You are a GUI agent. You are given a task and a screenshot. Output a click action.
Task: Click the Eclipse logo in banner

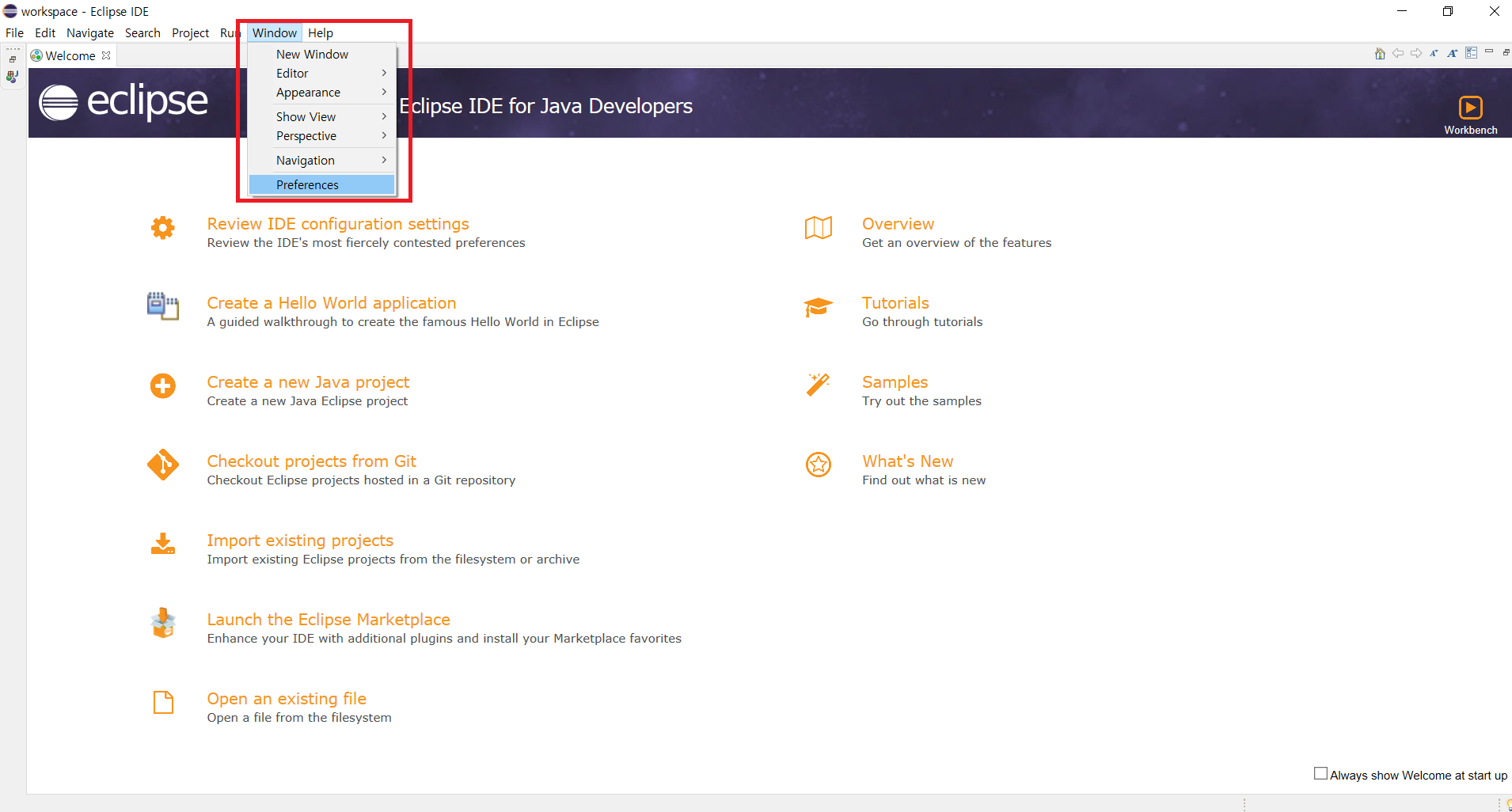[123, 102]
